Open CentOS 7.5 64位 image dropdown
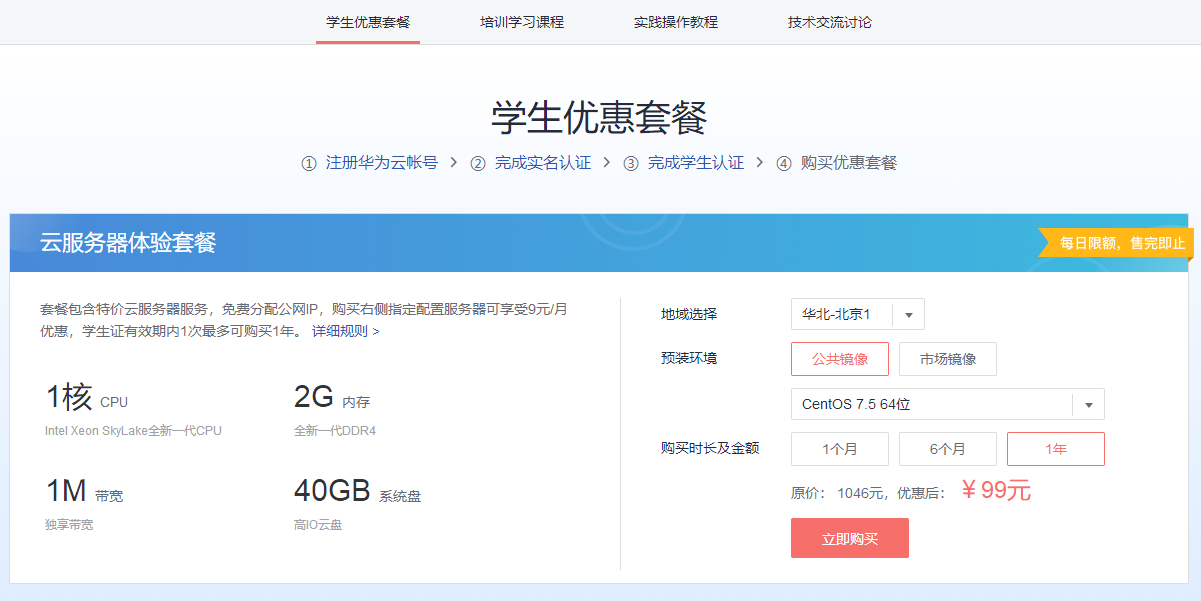The image size is (1201, 601). click(x=948, y=405)
